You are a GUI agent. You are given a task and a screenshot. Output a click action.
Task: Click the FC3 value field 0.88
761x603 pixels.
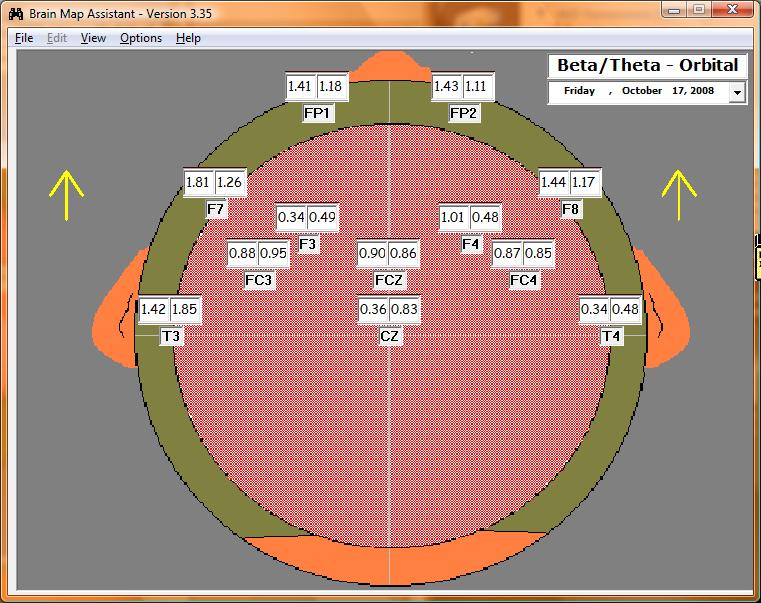pos(243,253)
